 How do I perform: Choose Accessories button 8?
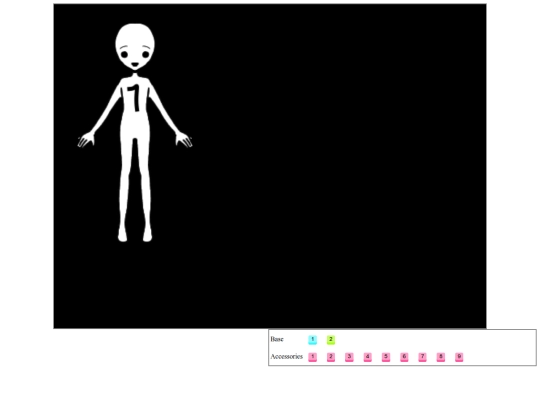440,357
